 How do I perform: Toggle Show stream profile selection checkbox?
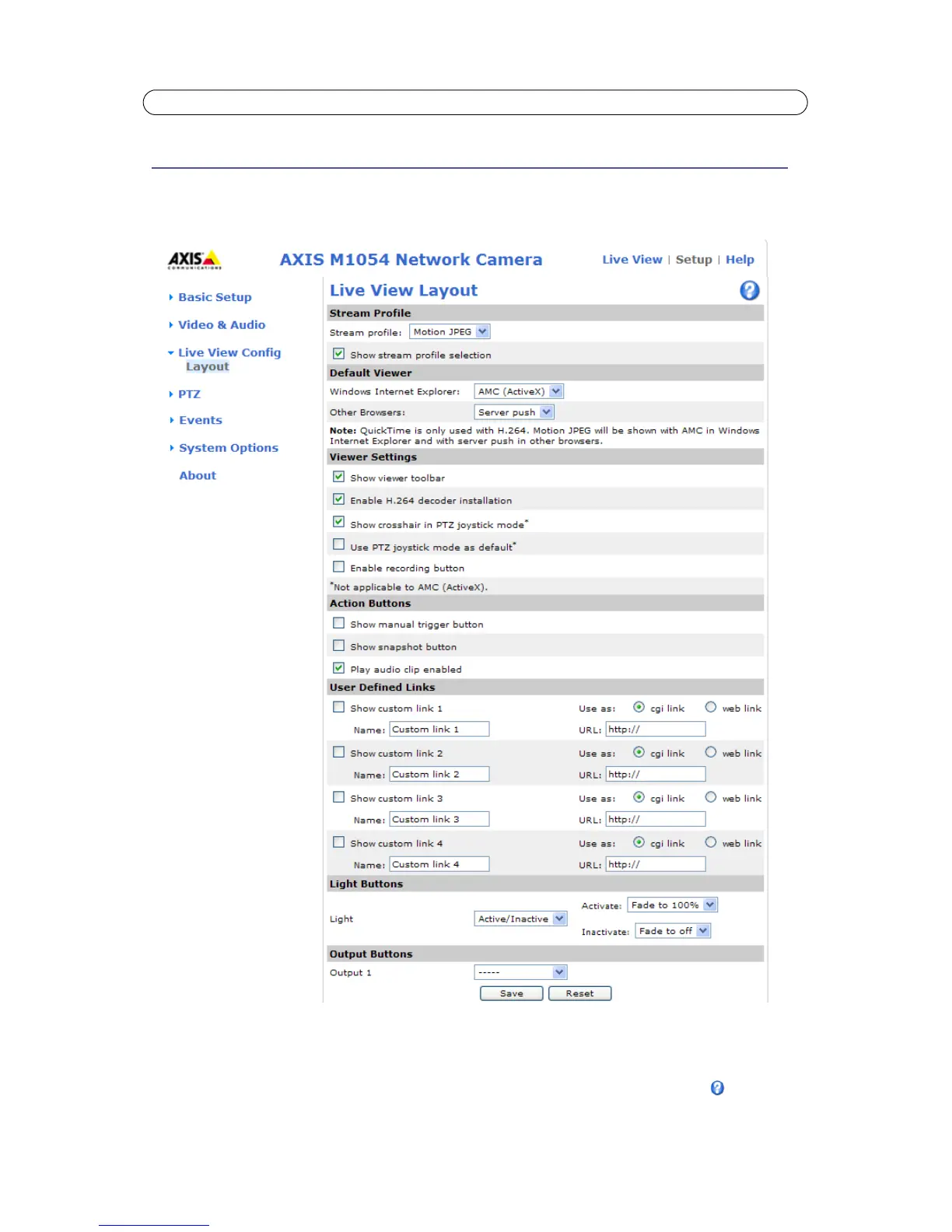click(x=338, y=354)
